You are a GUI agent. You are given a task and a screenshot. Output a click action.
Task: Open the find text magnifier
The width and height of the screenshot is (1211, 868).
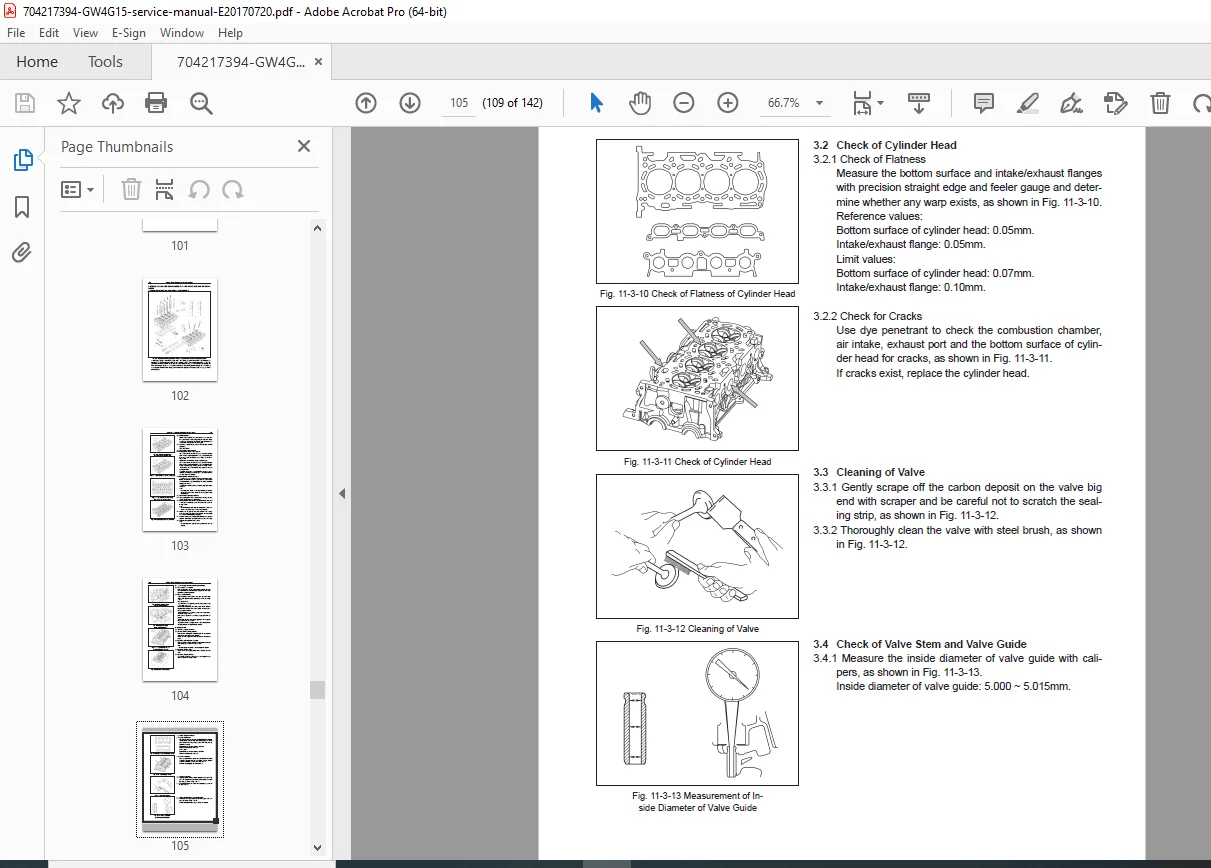[201, 103]
